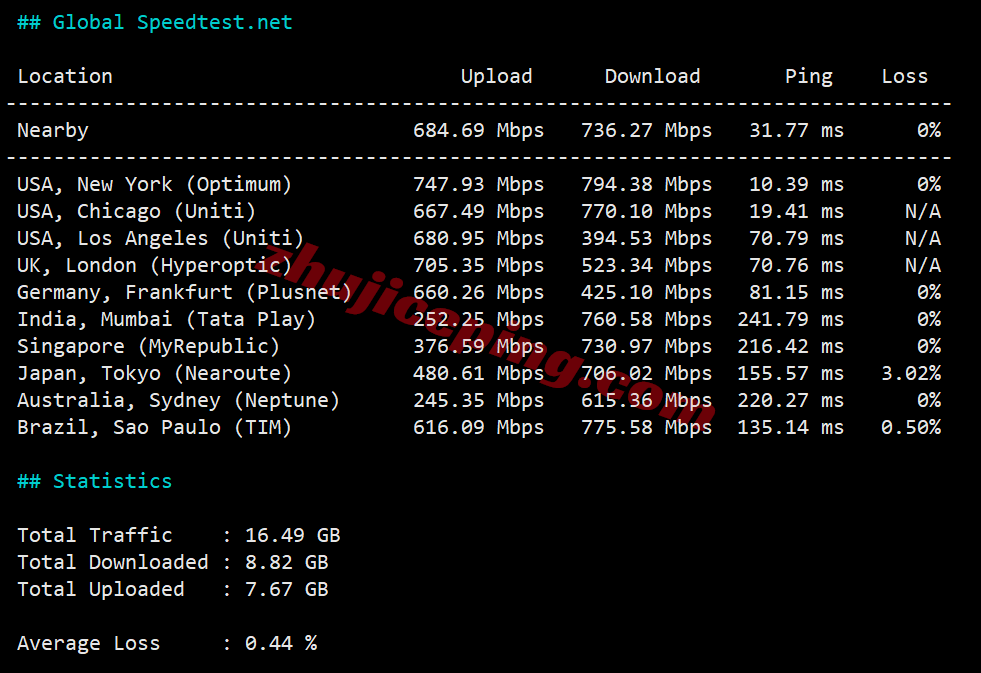
Task: Select downloaded value '8.82 GB'
Action: pos(287,562)
